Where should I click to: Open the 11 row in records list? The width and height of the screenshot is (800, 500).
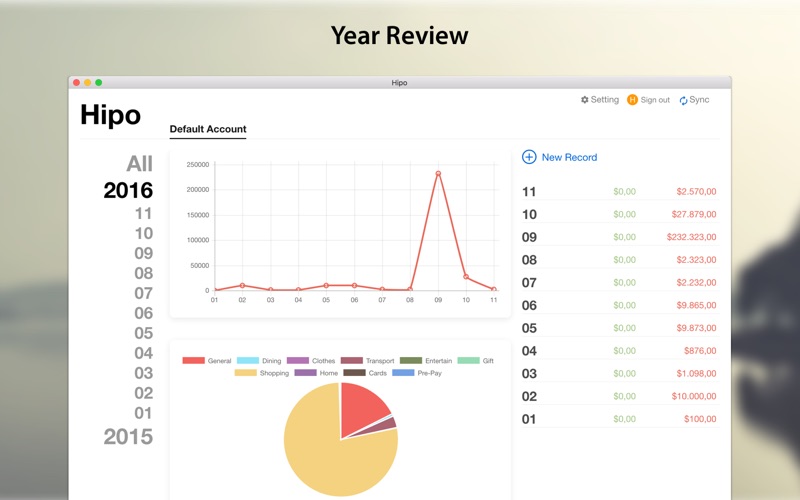620,192
